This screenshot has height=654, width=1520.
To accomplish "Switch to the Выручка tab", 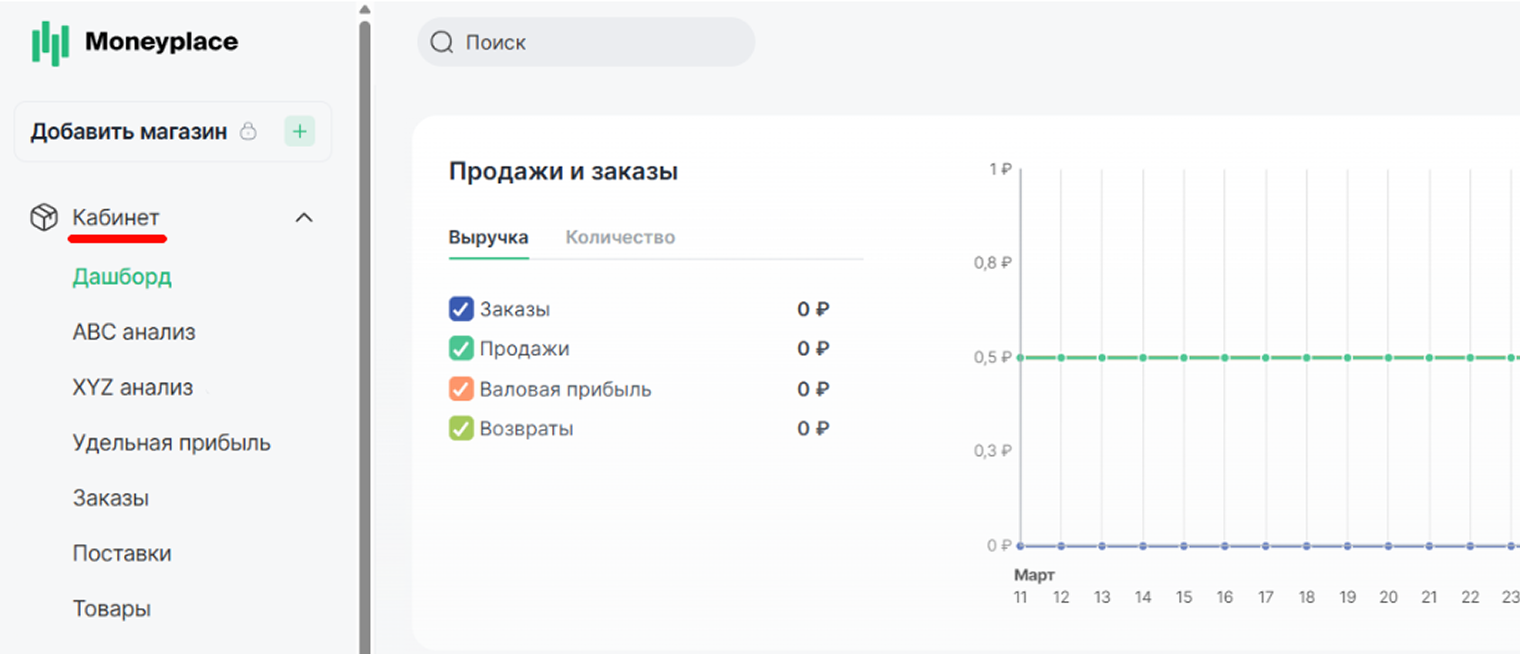I will [x=488, y=238].
